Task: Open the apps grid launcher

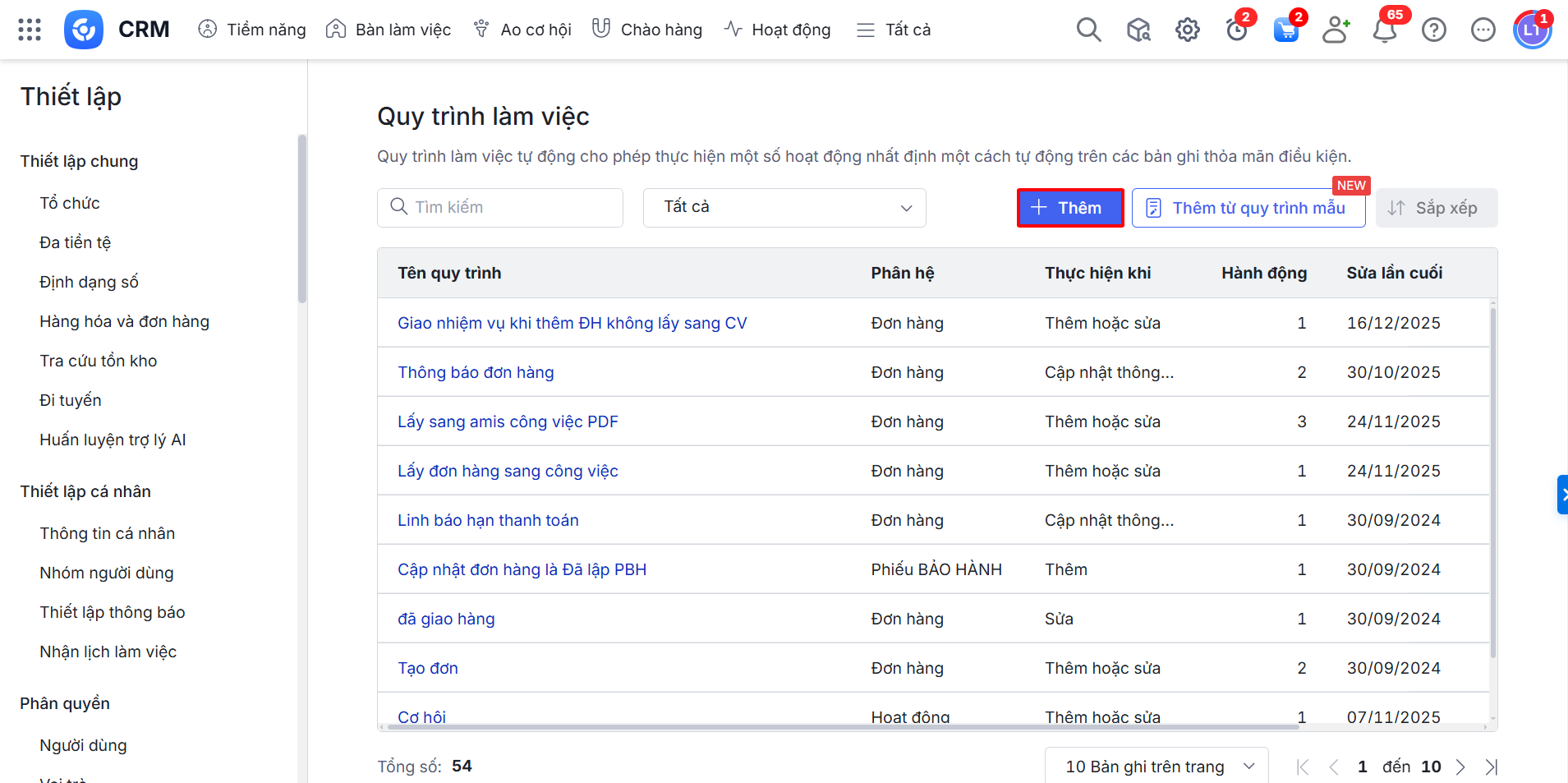Action: coord(30,30)
